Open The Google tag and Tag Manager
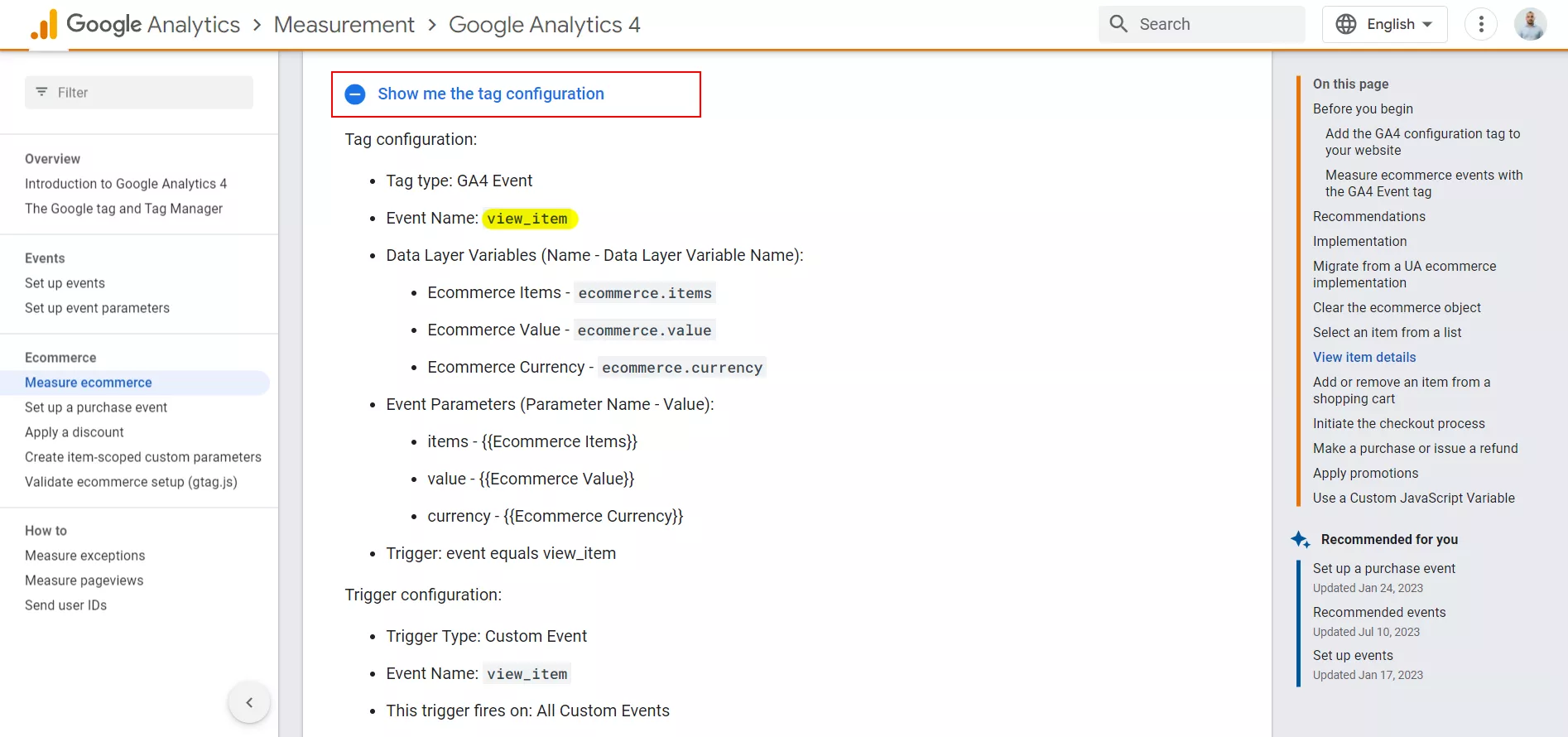 pos(123,209)
